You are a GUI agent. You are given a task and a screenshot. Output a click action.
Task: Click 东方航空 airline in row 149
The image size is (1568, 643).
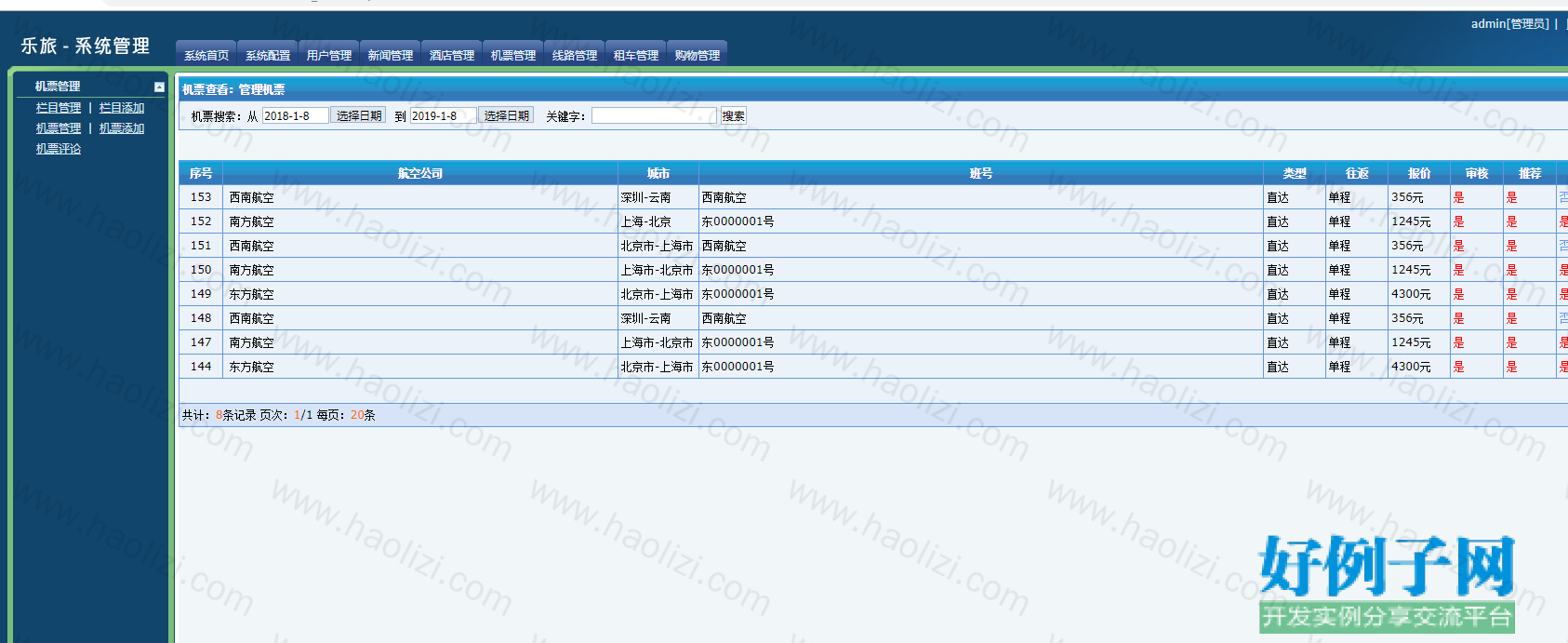252,294
